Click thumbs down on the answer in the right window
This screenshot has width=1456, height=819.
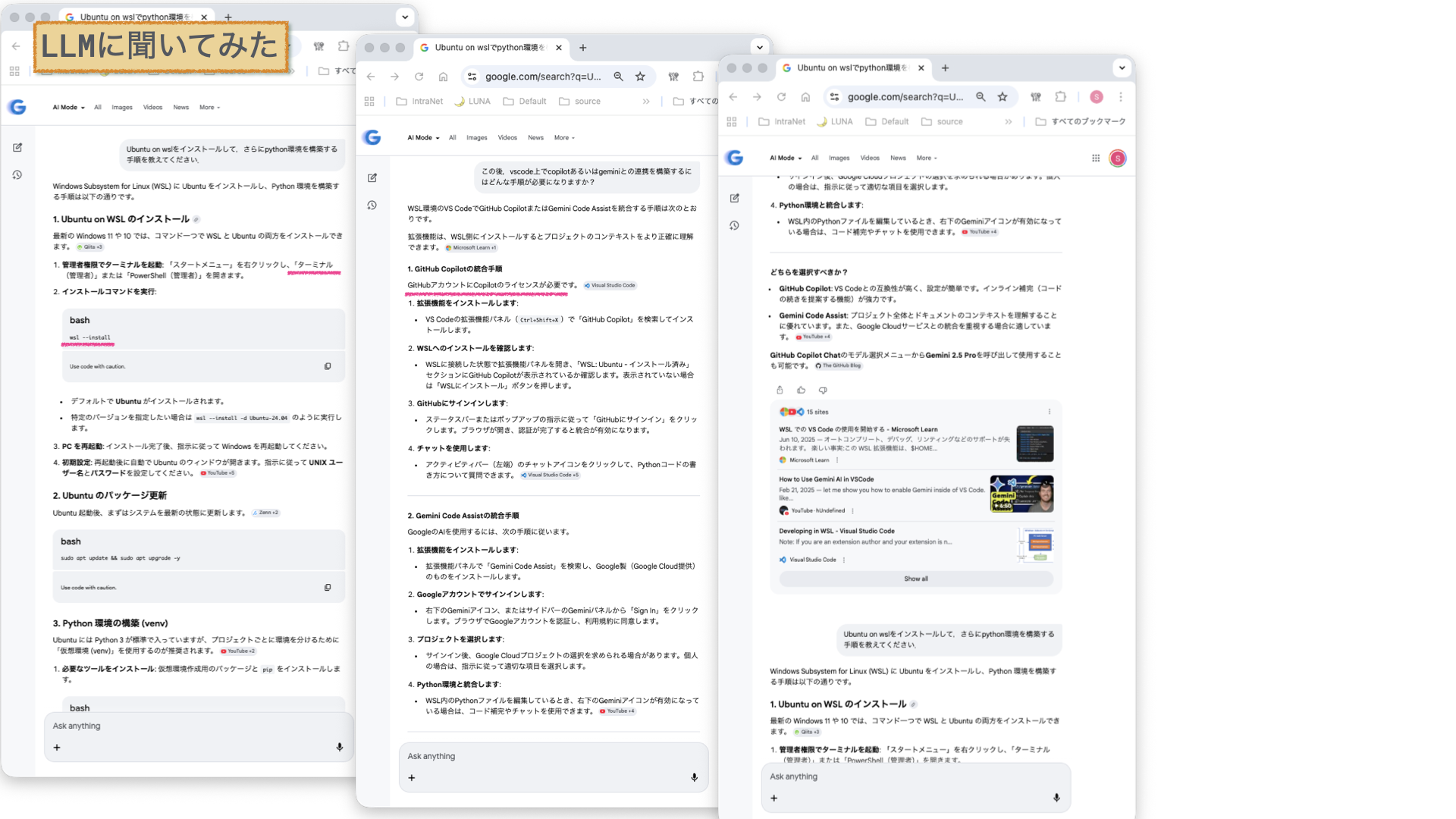823,390
